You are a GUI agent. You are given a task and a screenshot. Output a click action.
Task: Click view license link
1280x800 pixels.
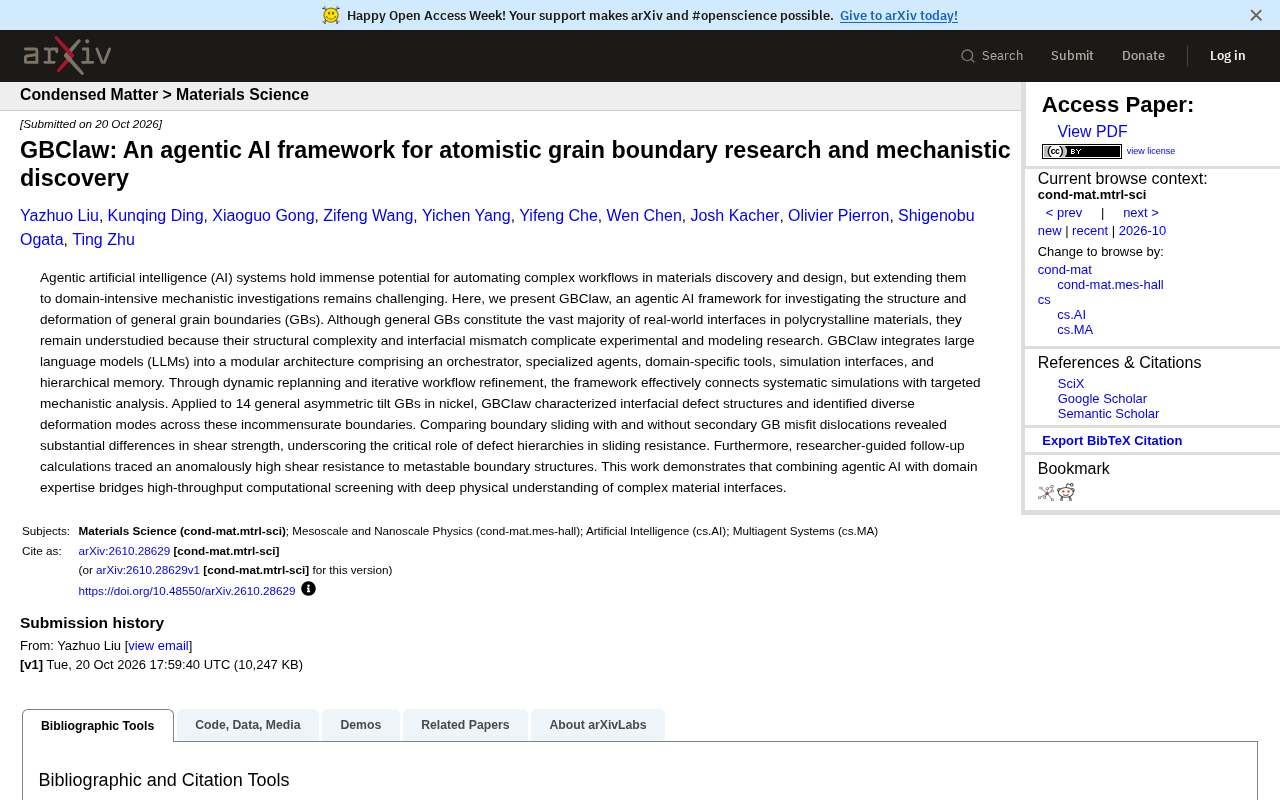(1151, 151)
